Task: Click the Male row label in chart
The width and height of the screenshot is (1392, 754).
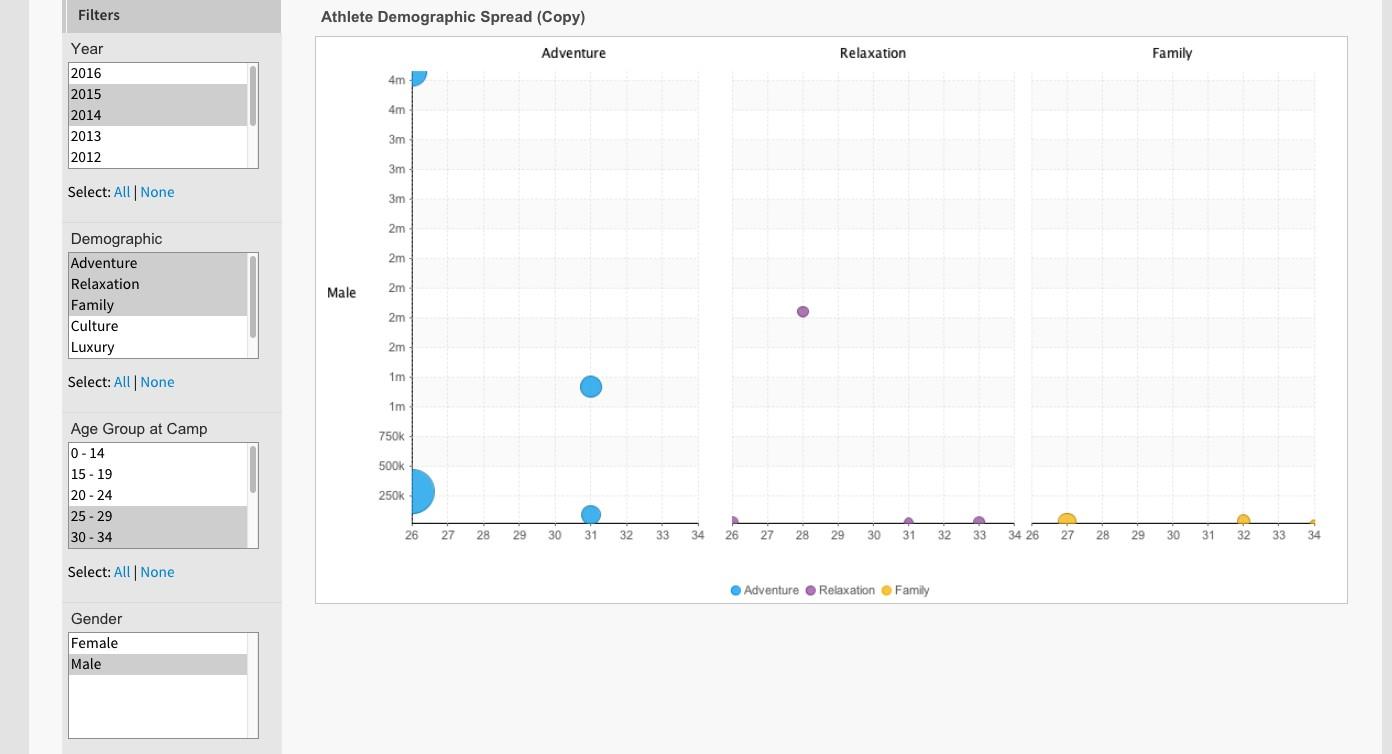Action: (341, 293)
